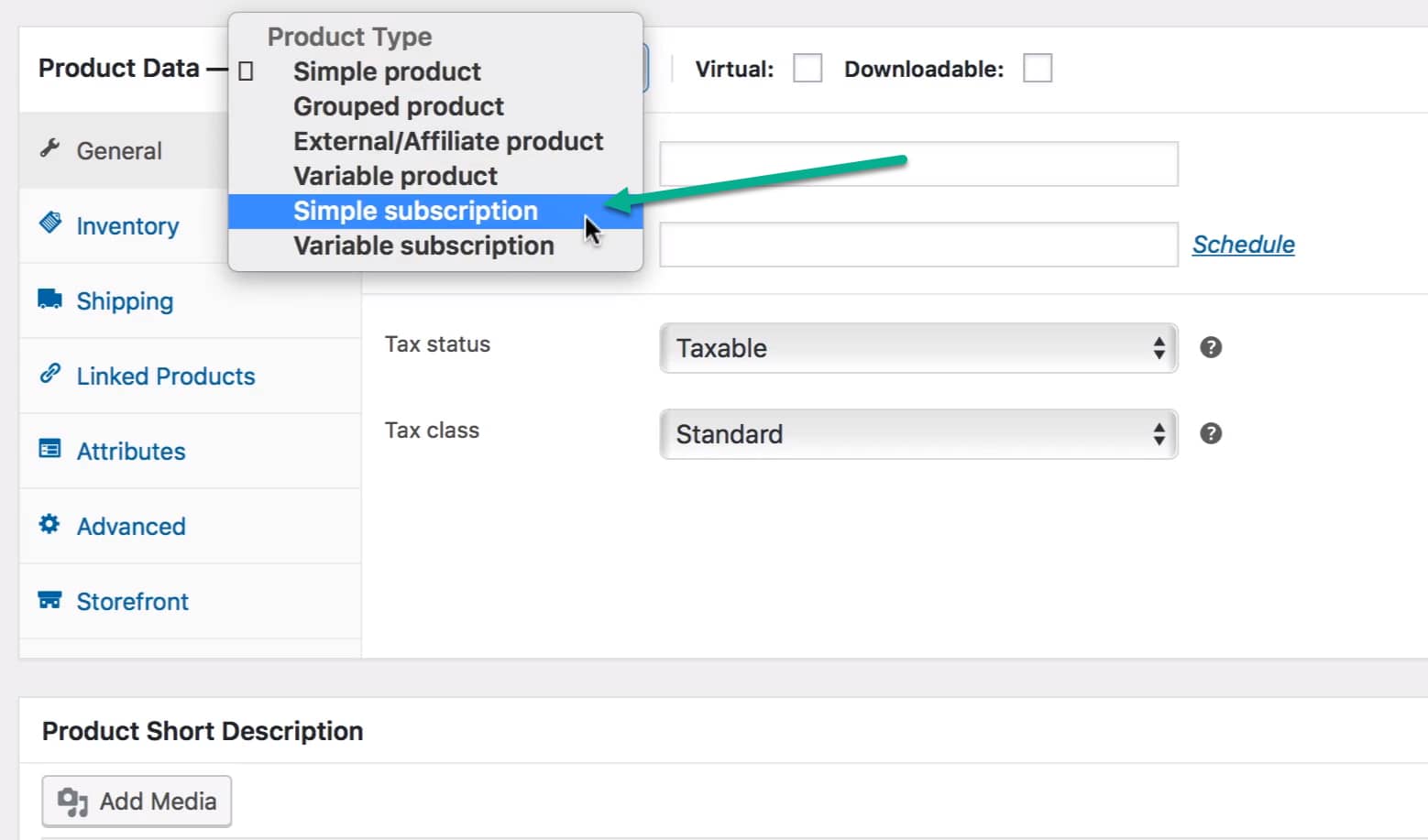
Task: Click the Inventory tag icon
Action: [50, 223]
